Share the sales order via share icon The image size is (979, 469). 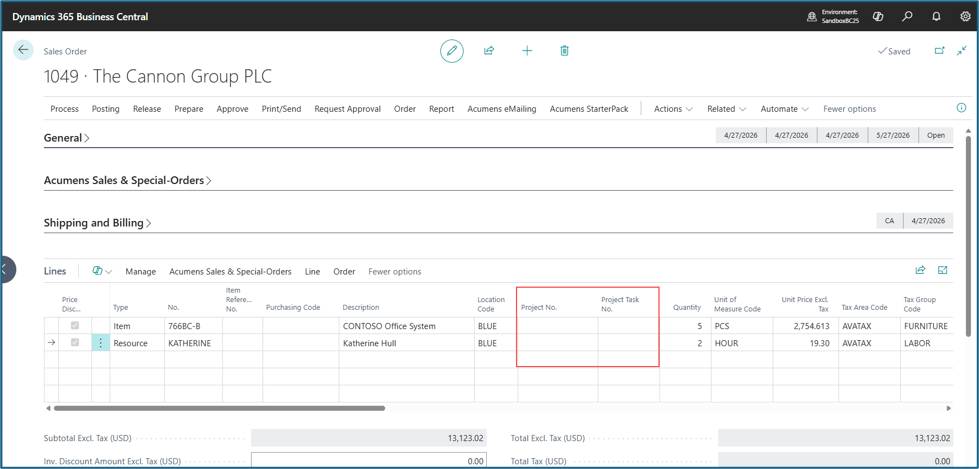coord(489,51)
